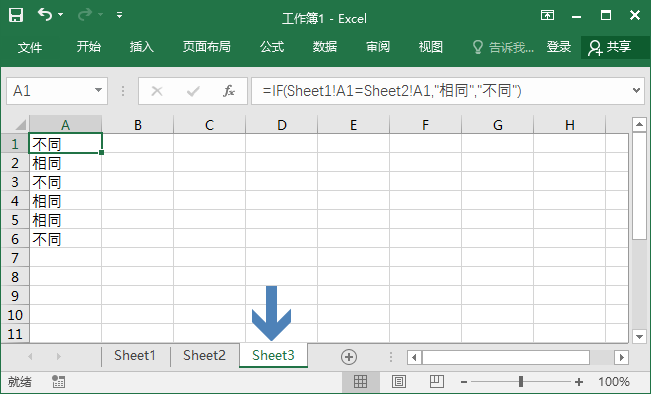This screenshot has height=394, width=651.
Task: Open the ribbon display options icon
Action: tap(547, 15)
